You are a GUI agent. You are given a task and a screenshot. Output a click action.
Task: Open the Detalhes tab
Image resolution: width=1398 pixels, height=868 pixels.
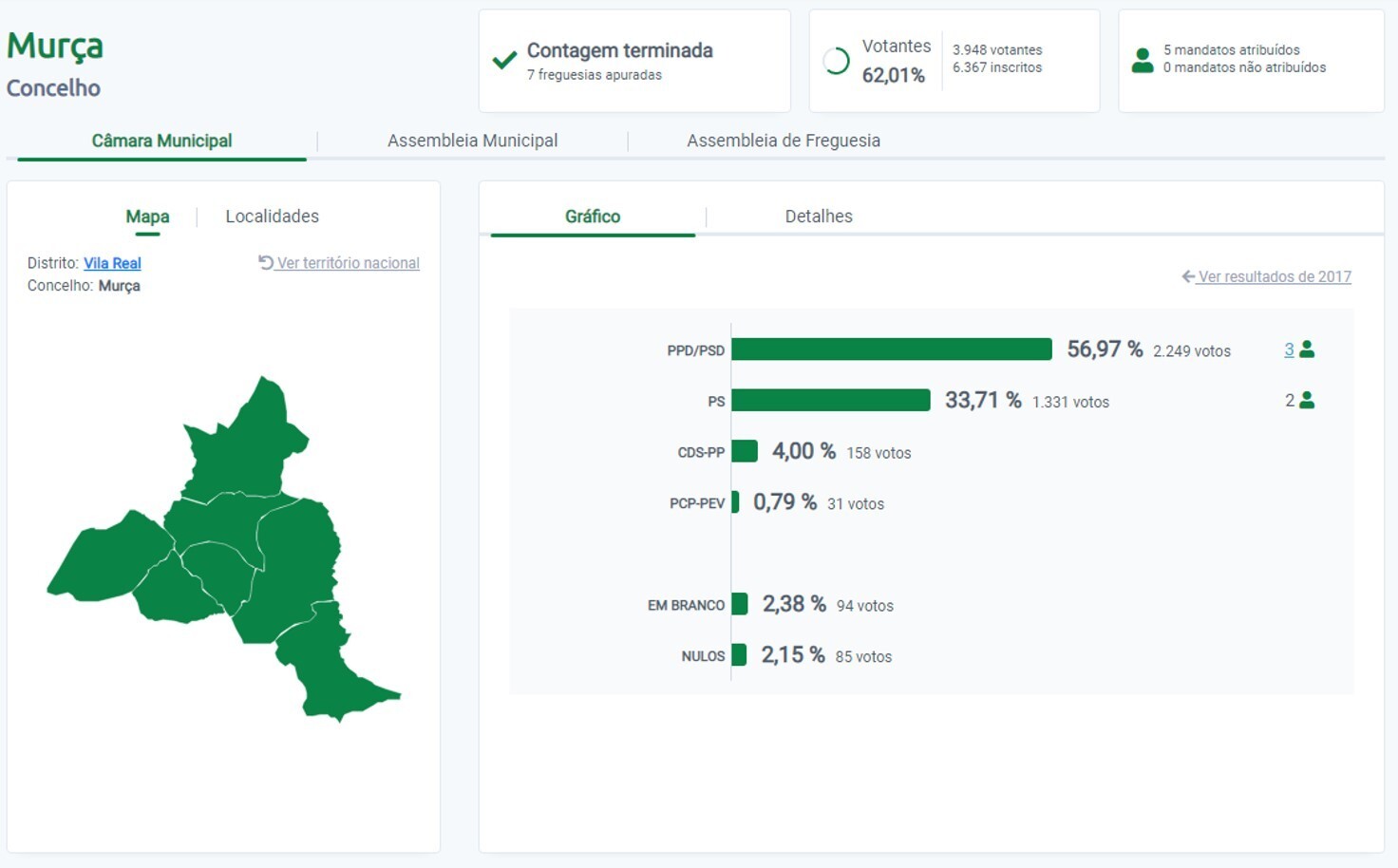[x=818, y=217]
